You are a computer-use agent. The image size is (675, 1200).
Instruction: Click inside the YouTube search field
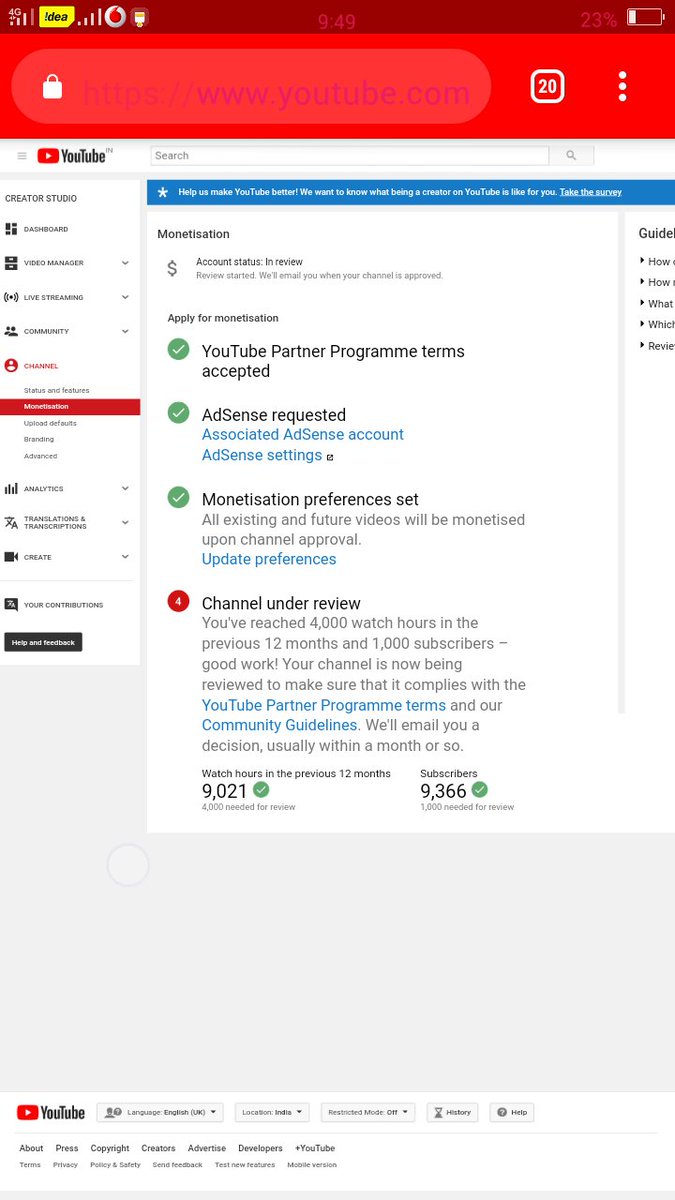(350, 155)
